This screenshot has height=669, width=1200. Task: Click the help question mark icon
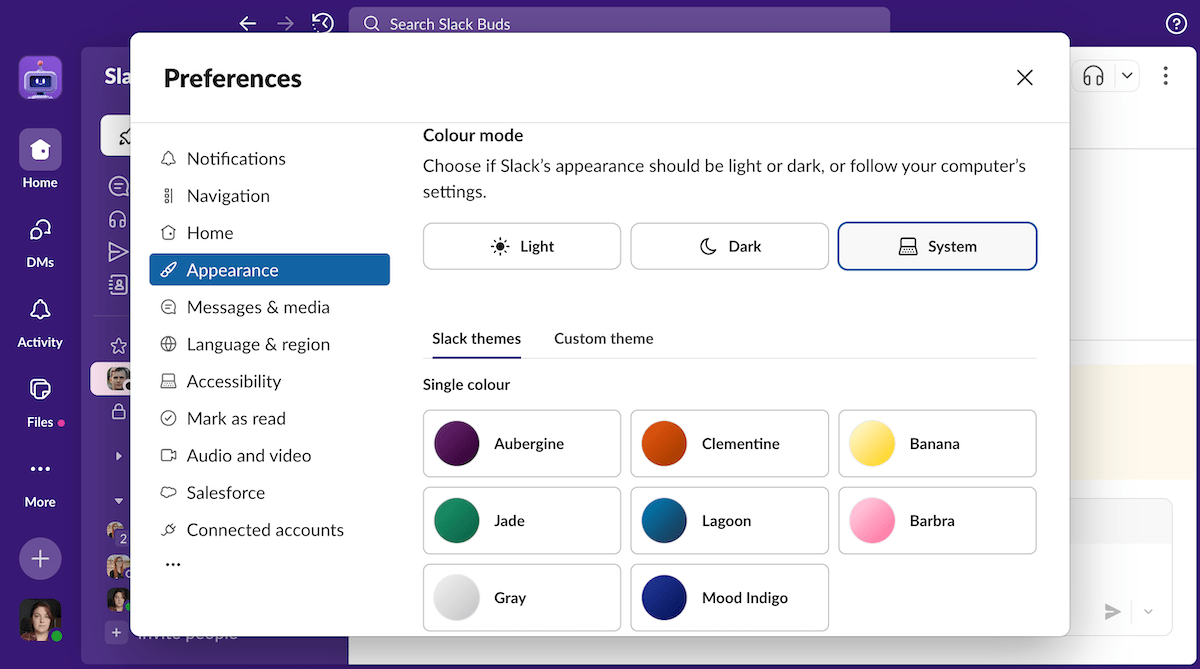(1176, 23)
